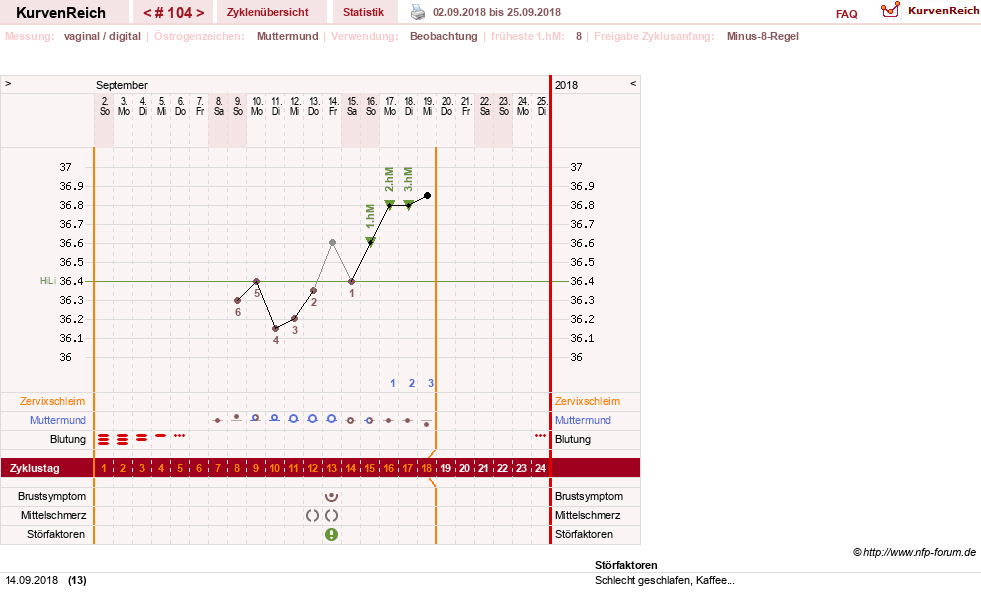
Task: Click the Störfaktoren label on left
Action: click(56, 535)
